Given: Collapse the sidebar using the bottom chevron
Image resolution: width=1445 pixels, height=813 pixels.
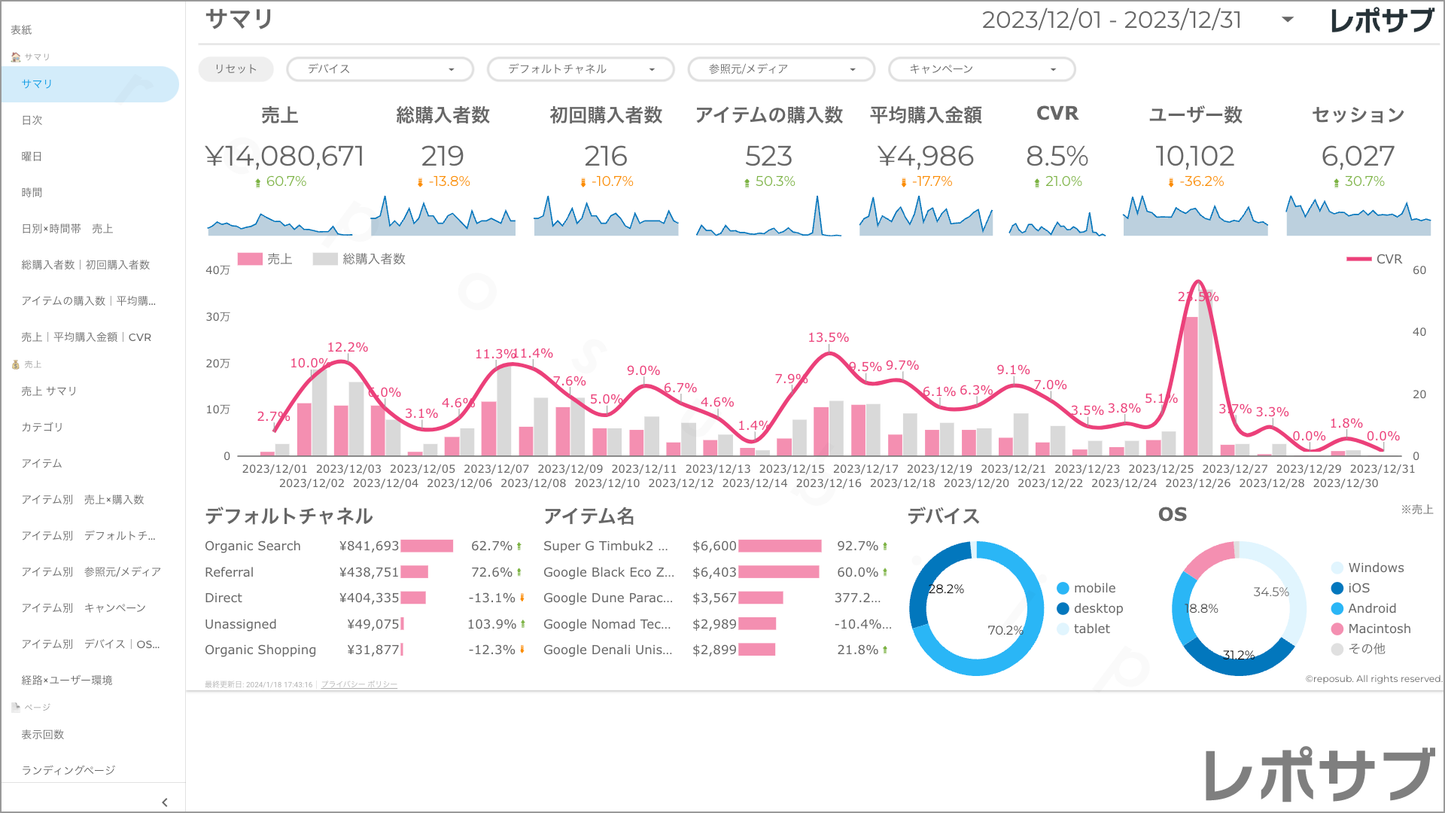Looking at the screenshot, I should click(x=165, y=802).
